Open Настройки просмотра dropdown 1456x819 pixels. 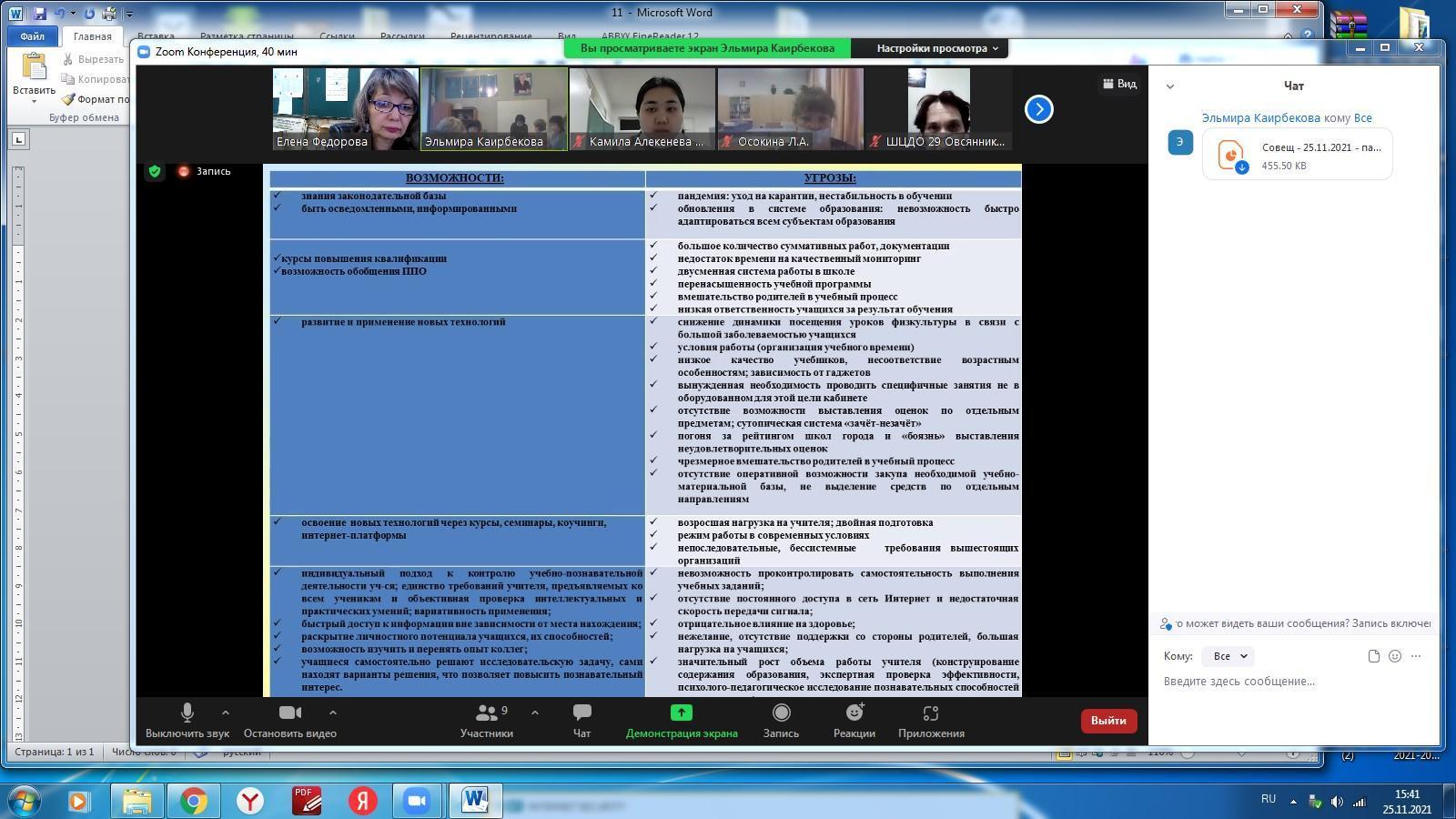coord(937,48)
